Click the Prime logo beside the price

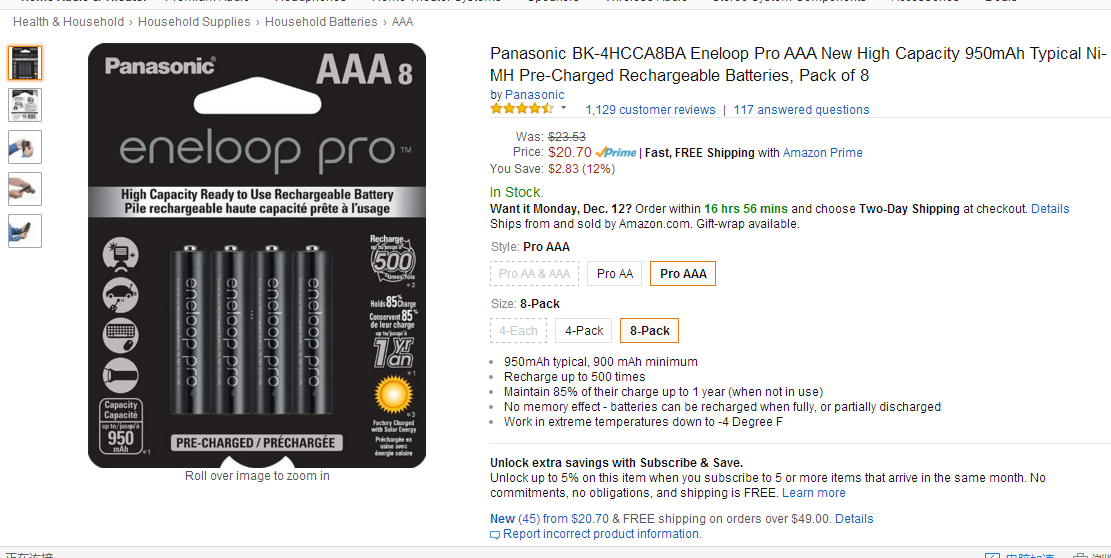point(616,152)
